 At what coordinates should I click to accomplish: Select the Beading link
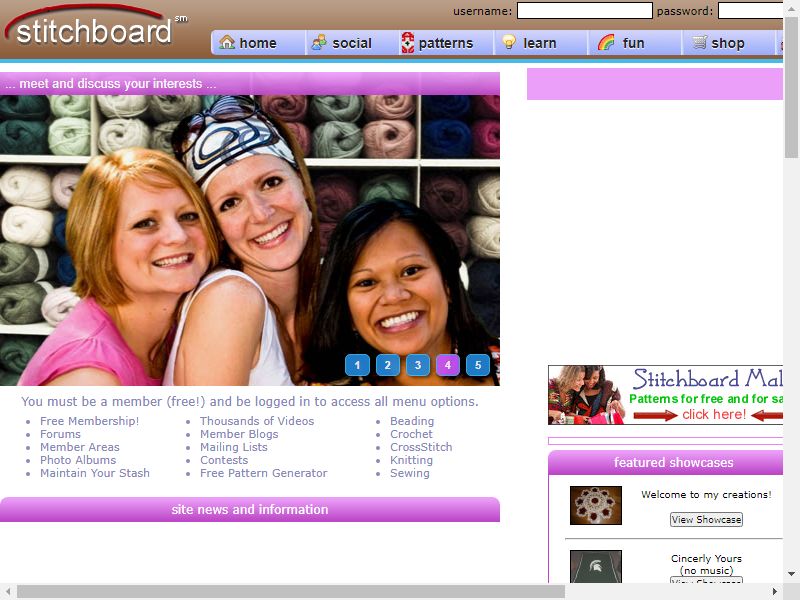(412, 421)
